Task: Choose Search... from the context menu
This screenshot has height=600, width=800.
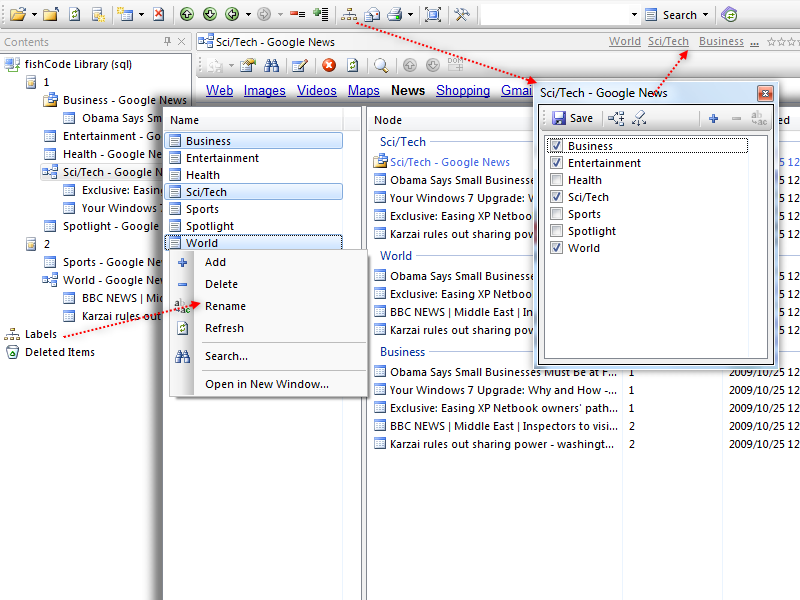Action: 269,356
